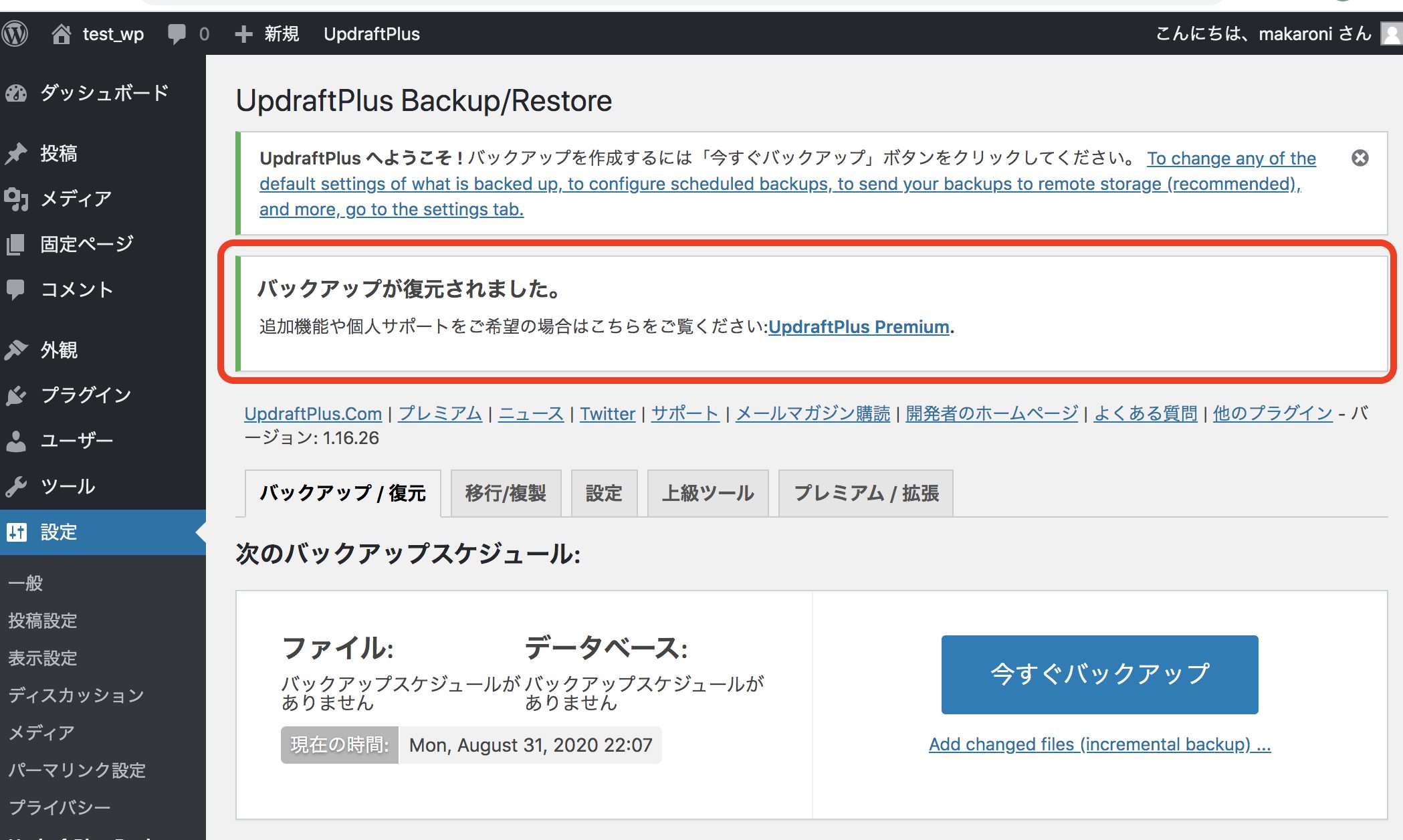This screenshot has height=840, width=1403.
Task: Open the UpdraftPlus Premium link
Action: pos(859,326)
